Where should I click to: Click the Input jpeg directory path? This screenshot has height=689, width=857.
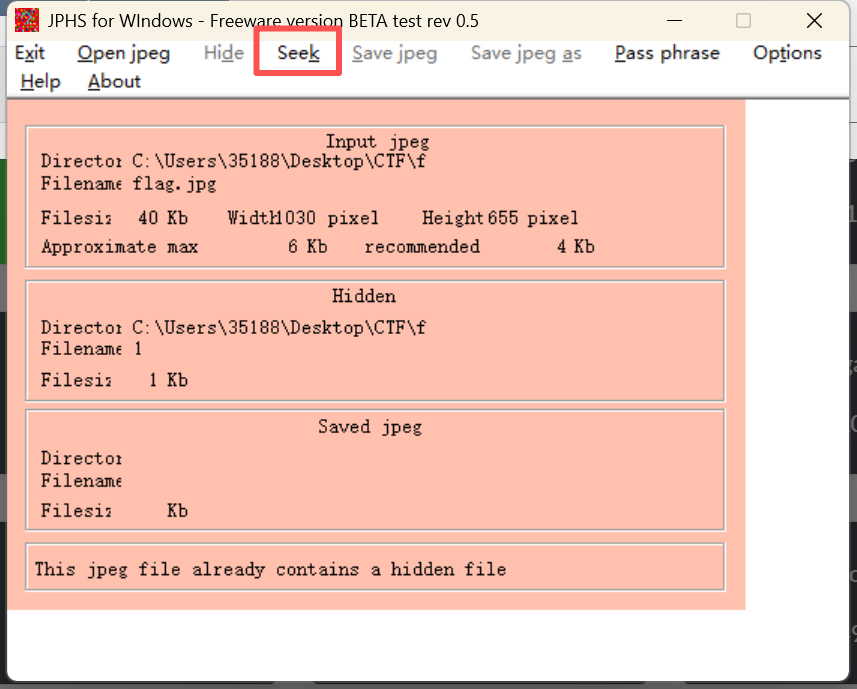[x=279, y=161]
